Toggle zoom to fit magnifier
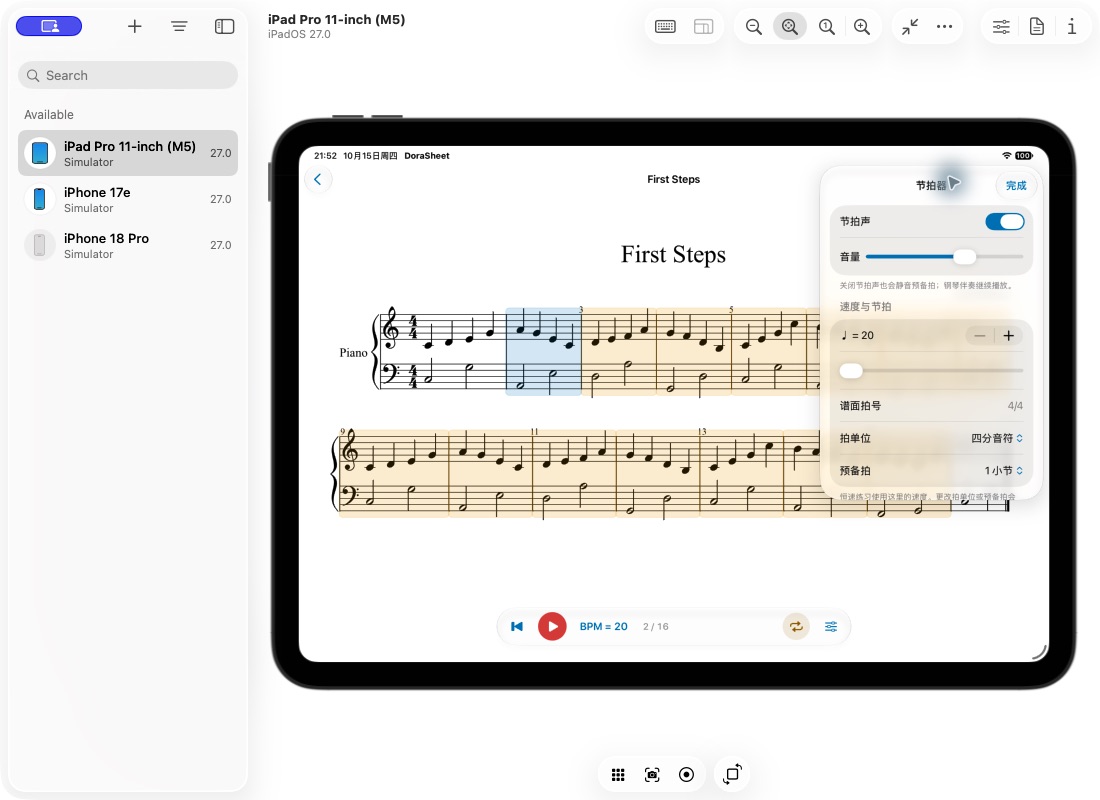The width and height of the screenshot is (1100, 800). pyautogui.click(x=790, y=27)
